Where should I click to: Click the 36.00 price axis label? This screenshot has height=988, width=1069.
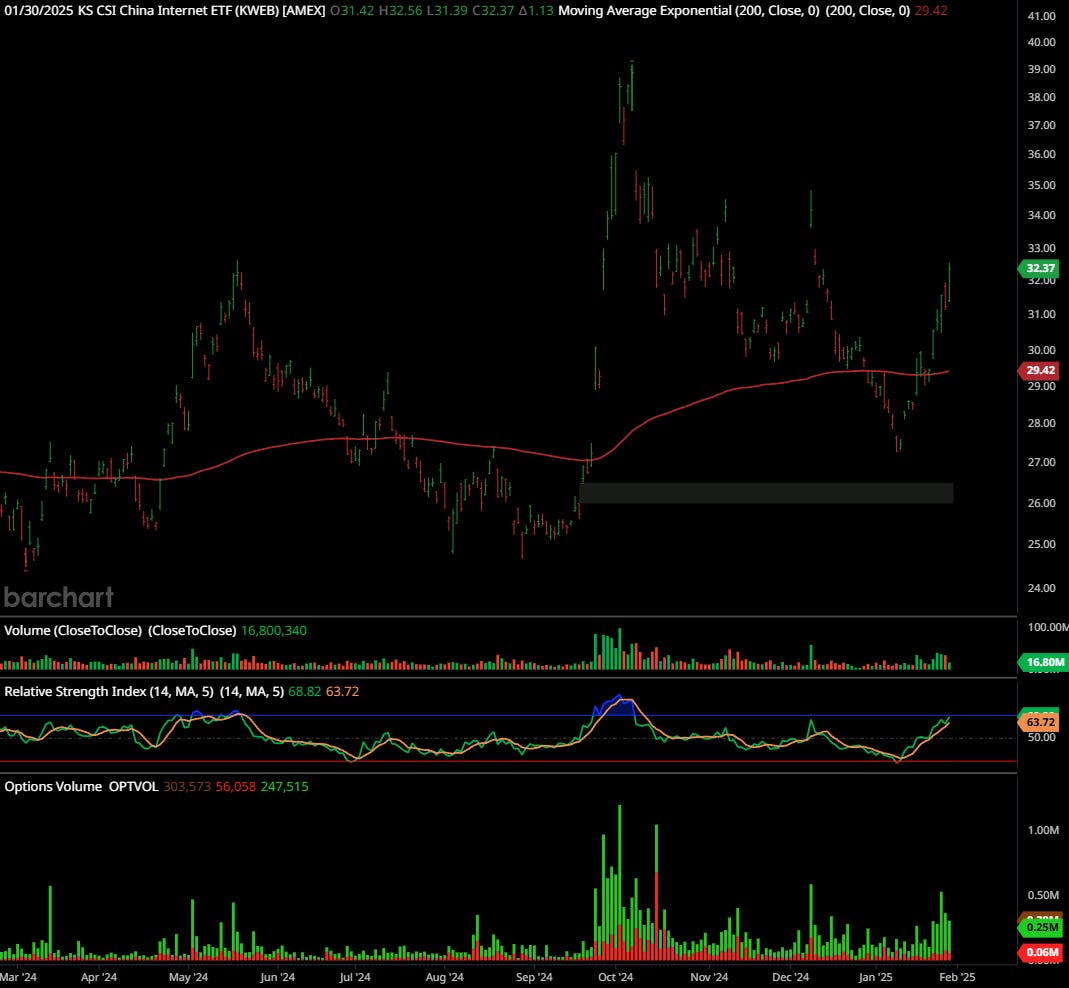coord(1041,154)
